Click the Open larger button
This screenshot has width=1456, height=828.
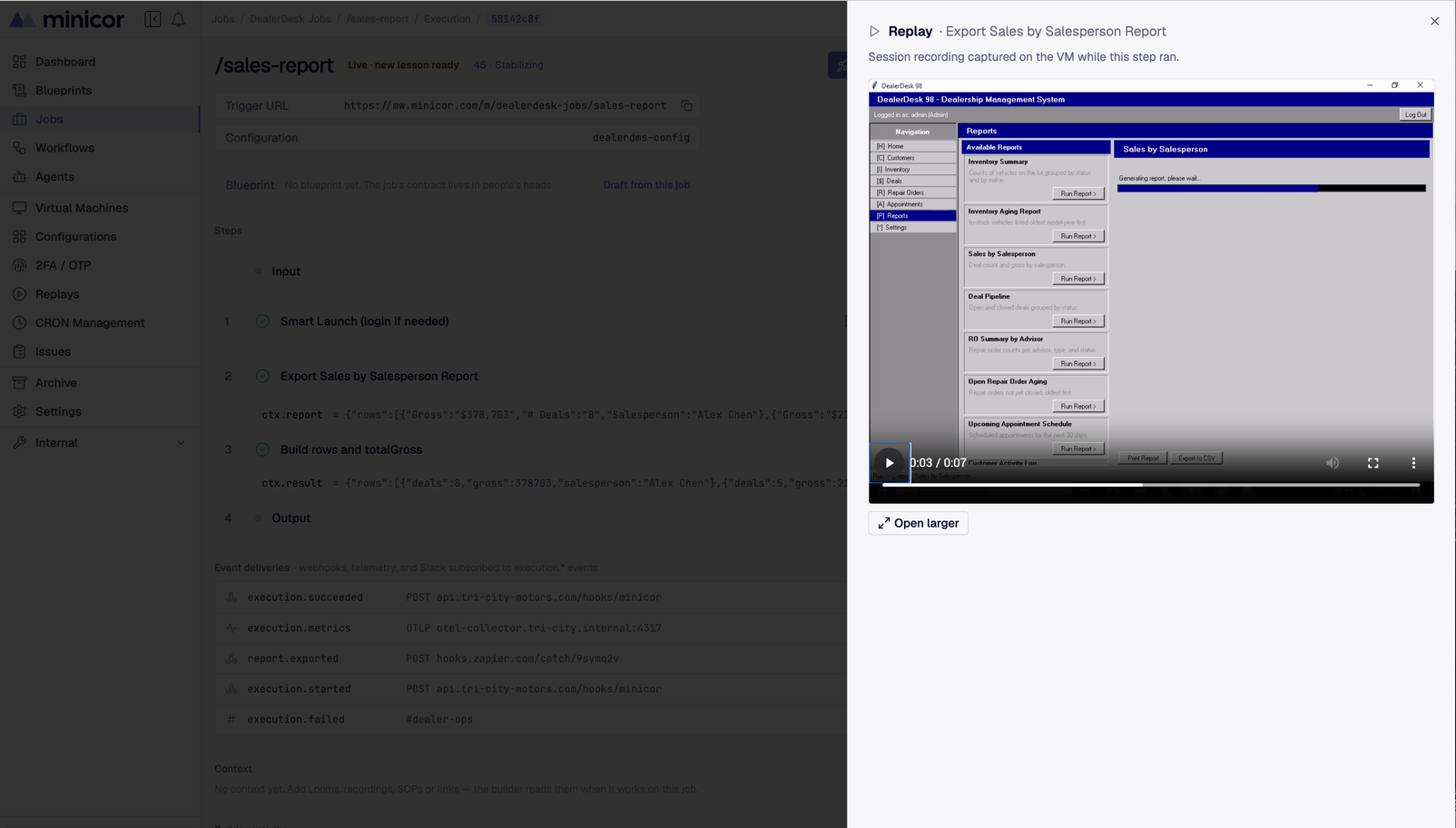(x=918, y=523)
